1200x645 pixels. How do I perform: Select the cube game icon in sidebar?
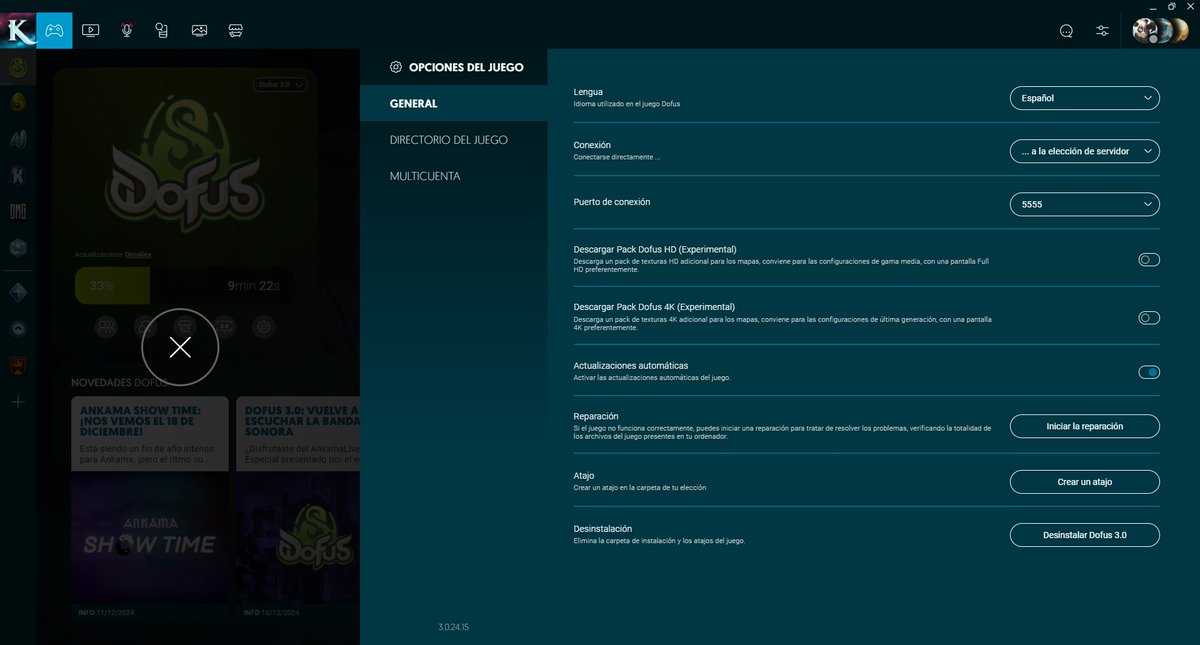point(18,247)
